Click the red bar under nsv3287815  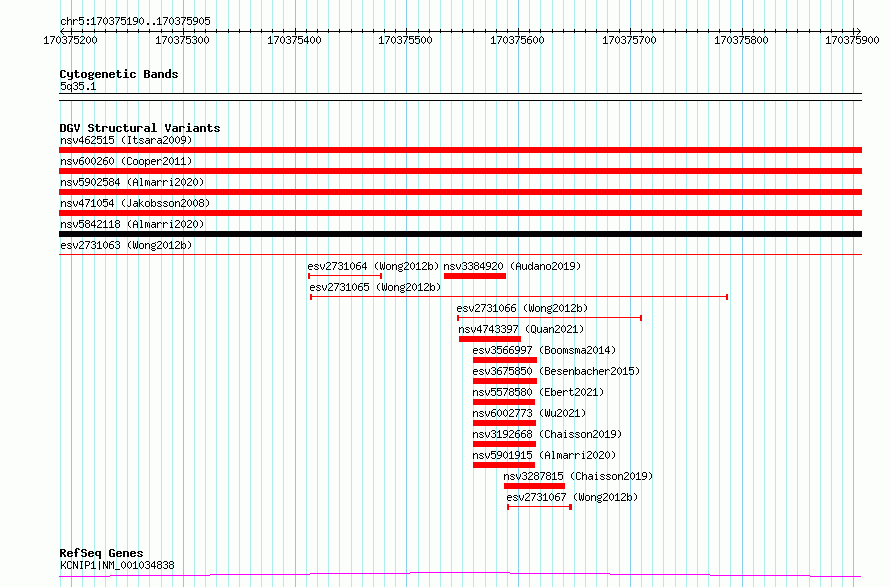coord(535,486)
